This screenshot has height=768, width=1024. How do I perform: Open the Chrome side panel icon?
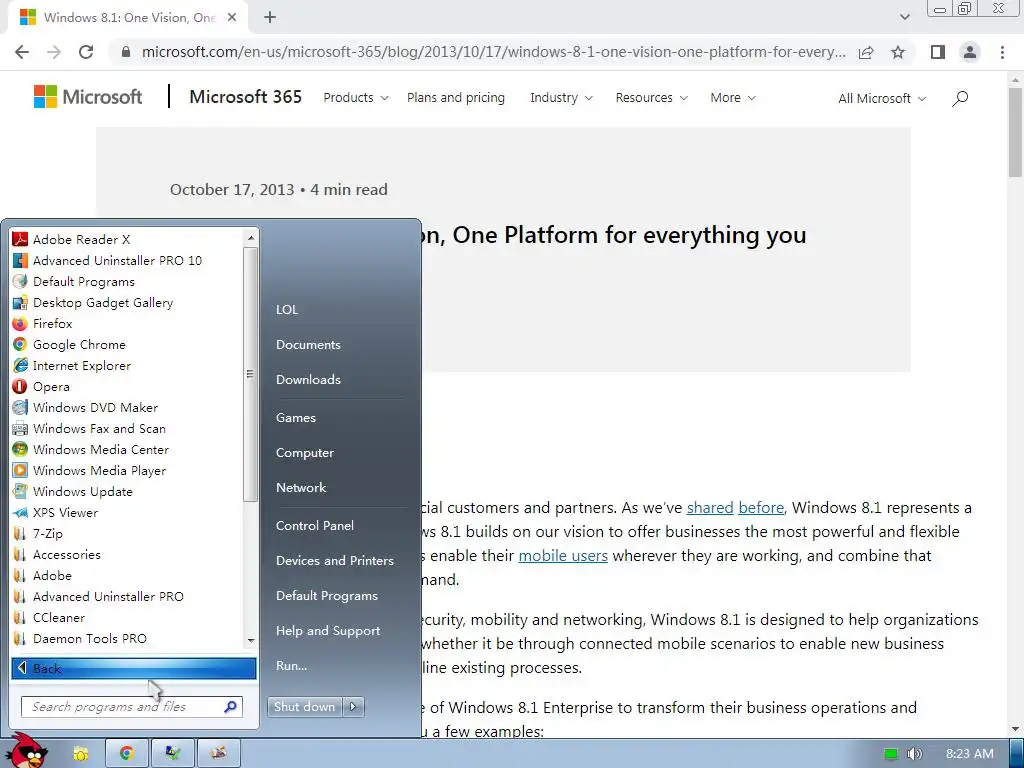coord(938,52)
